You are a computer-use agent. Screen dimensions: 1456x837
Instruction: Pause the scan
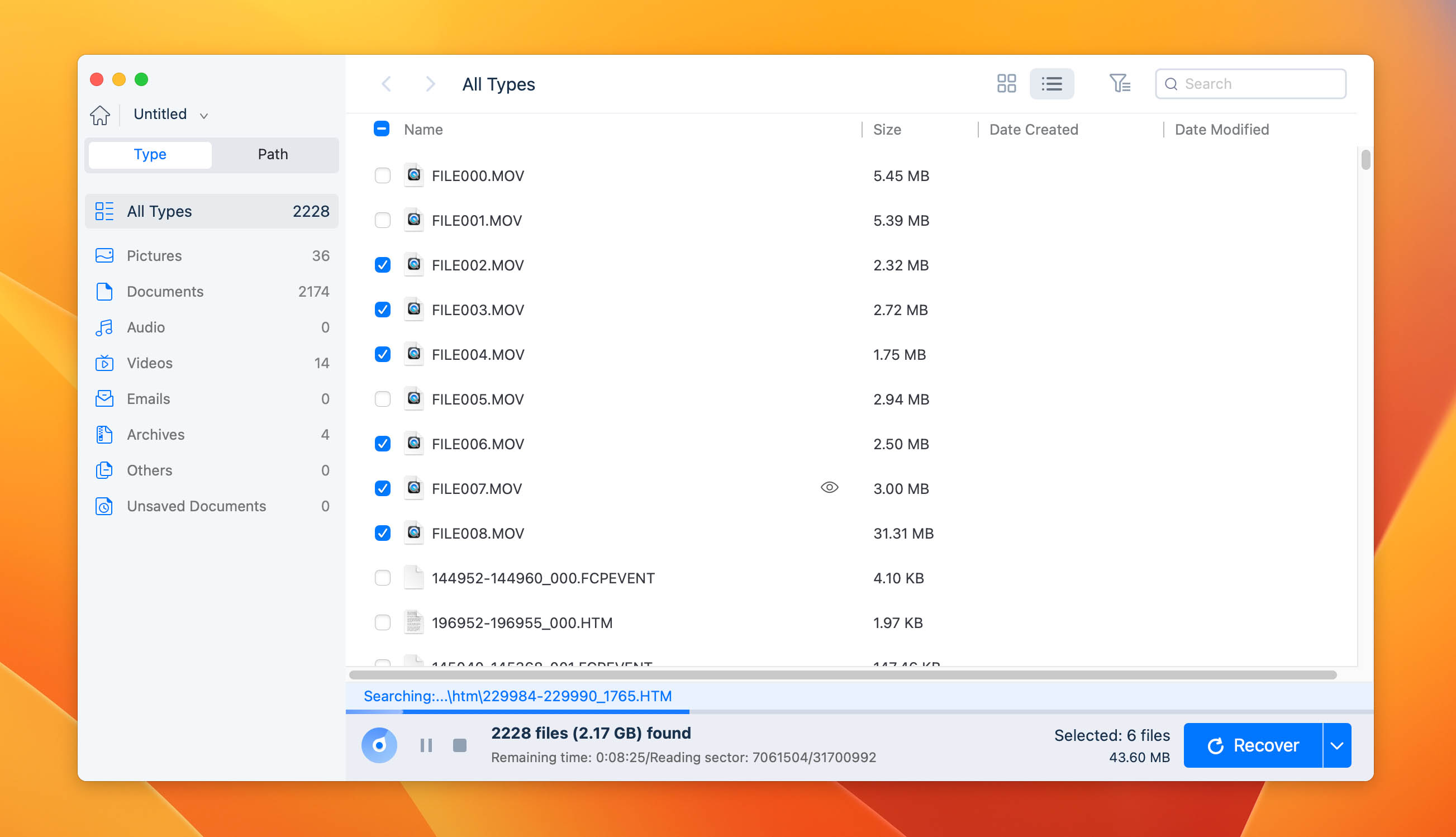click(426, 745)
